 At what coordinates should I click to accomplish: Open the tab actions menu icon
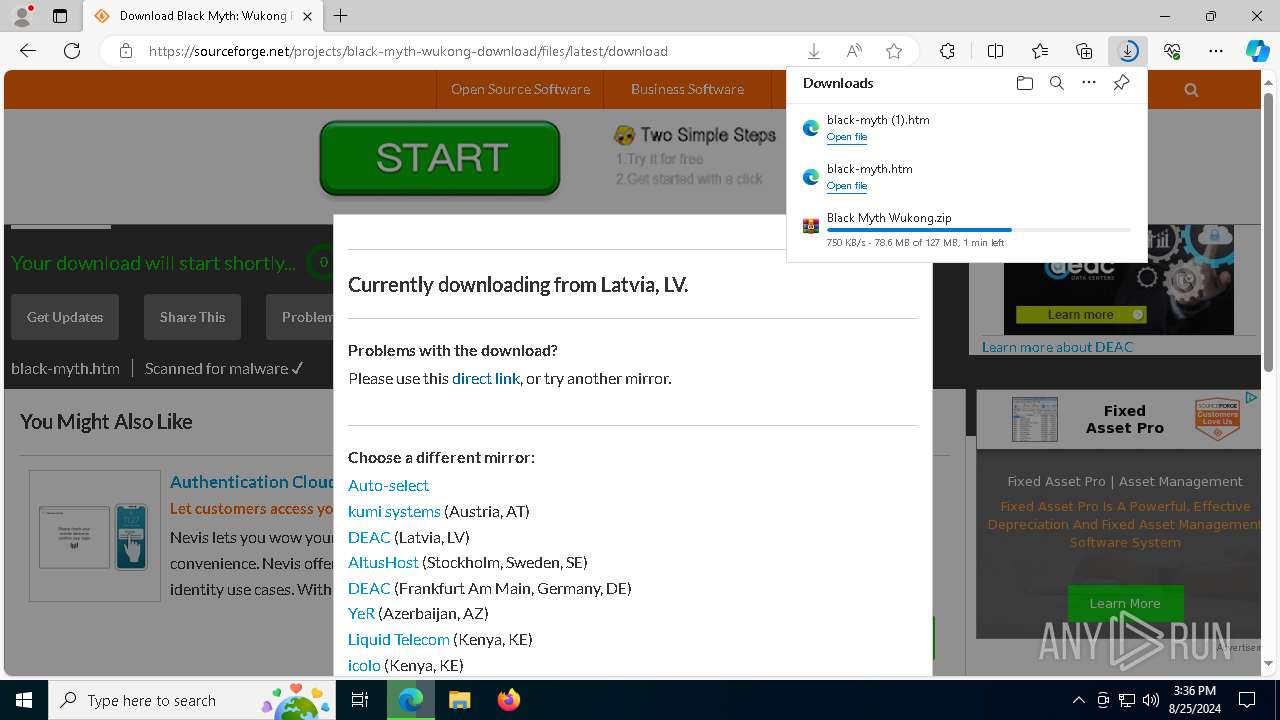click(60, 16)
